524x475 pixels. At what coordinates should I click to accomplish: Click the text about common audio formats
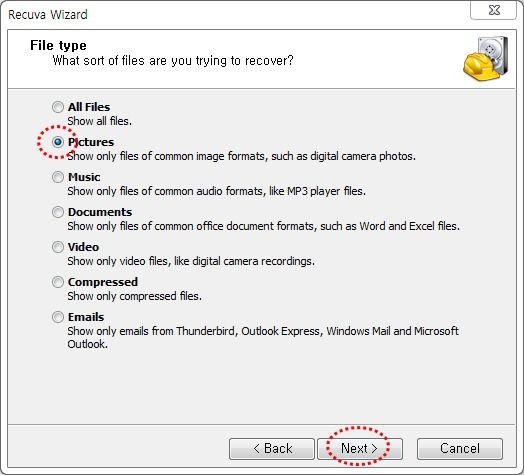coord(217,191)
